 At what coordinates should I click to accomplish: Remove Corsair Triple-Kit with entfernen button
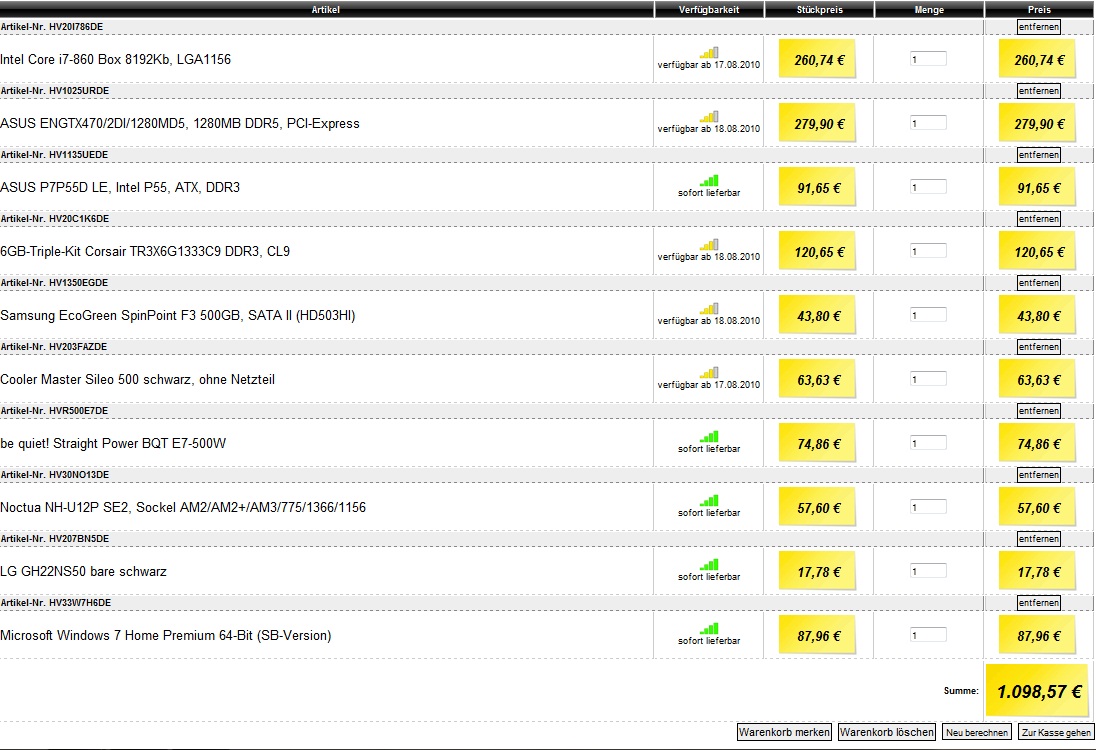point(1039,219)
